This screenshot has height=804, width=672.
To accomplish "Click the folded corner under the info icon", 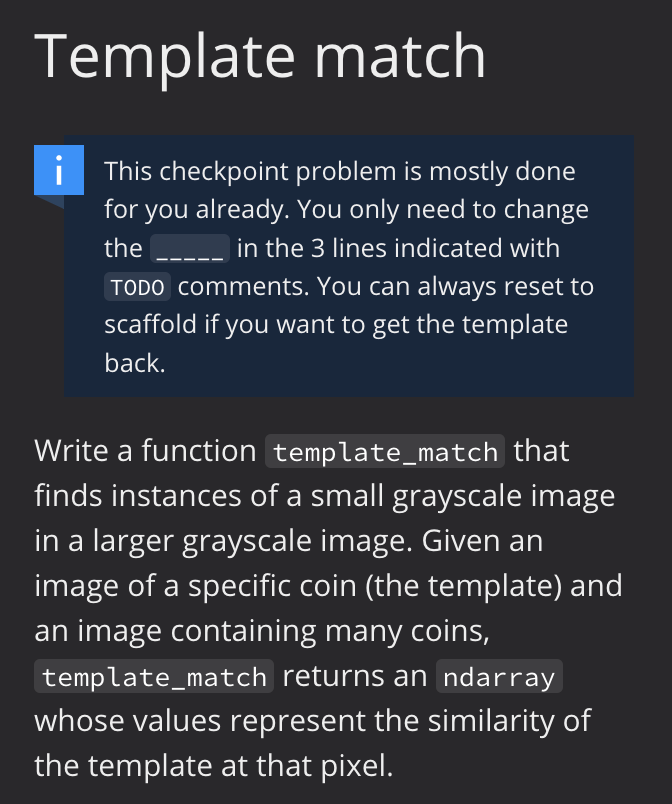I will (x=49, y=202).
